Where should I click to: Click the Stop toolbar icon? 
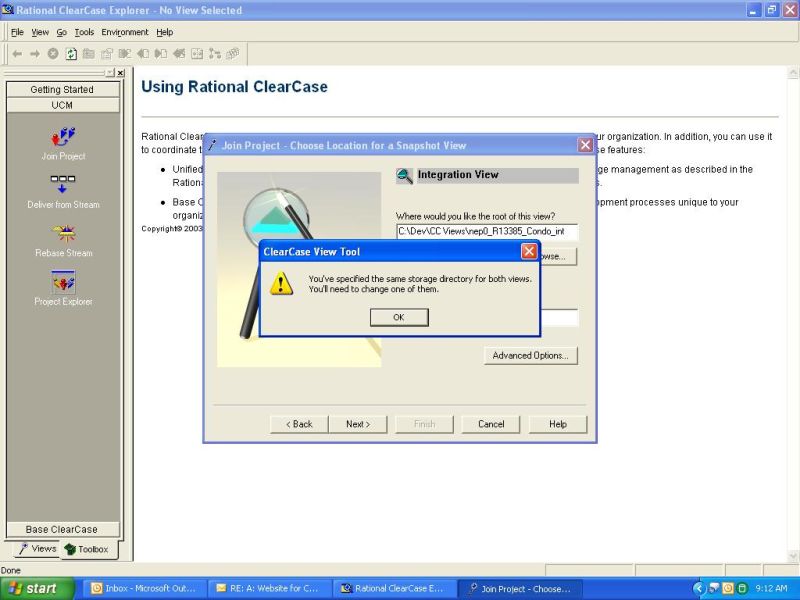pos(53,54)
